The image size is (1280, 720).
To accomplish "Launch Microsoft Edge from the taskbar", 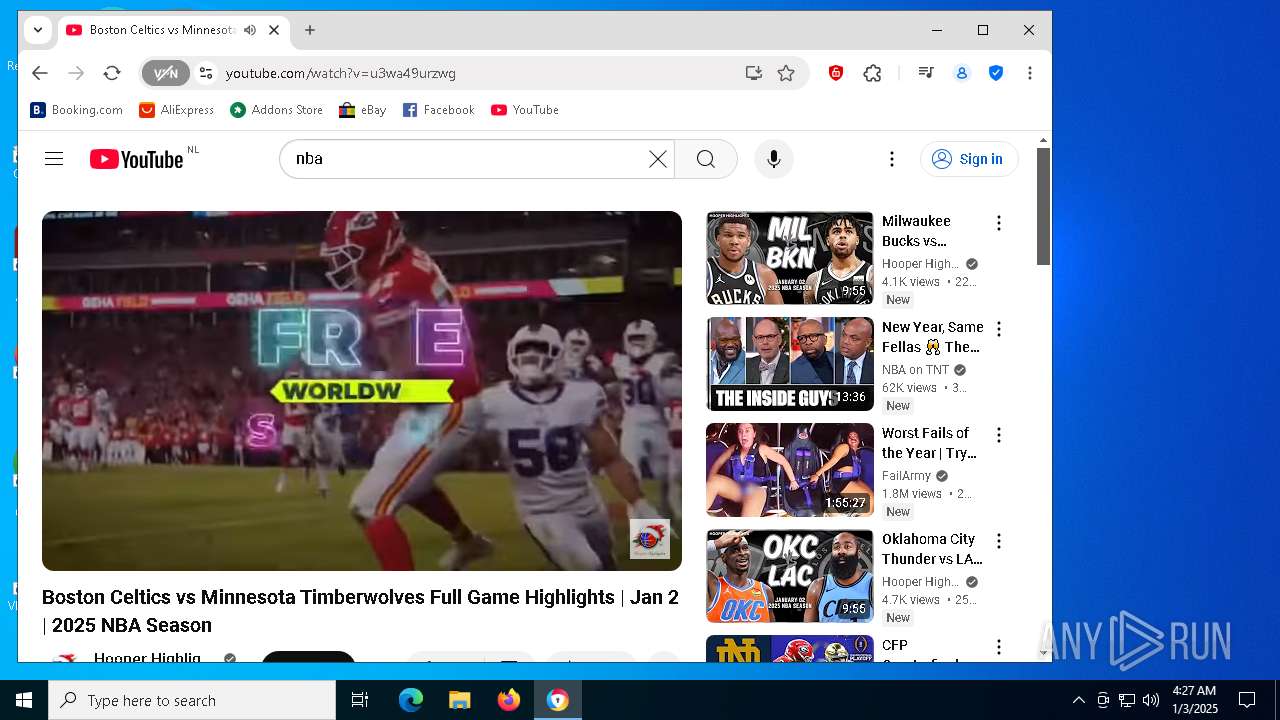I will 411,700.
